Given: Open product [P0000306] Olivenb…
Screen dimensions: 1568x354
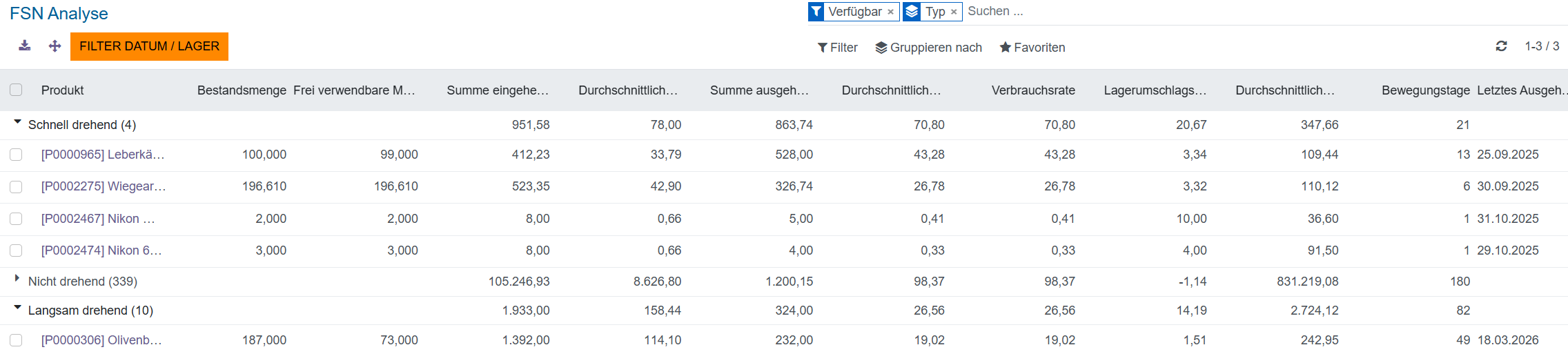Looking at the screenshot, I should pos(101,340).
